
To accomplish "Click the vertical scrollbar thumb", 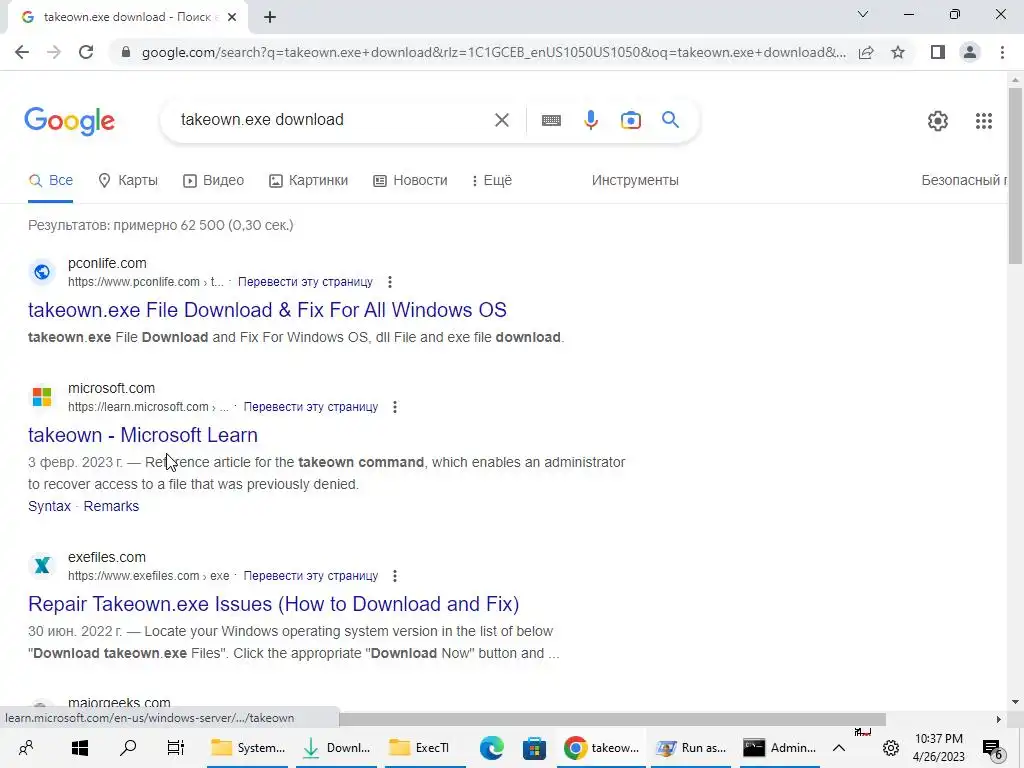I will 1015,175.
